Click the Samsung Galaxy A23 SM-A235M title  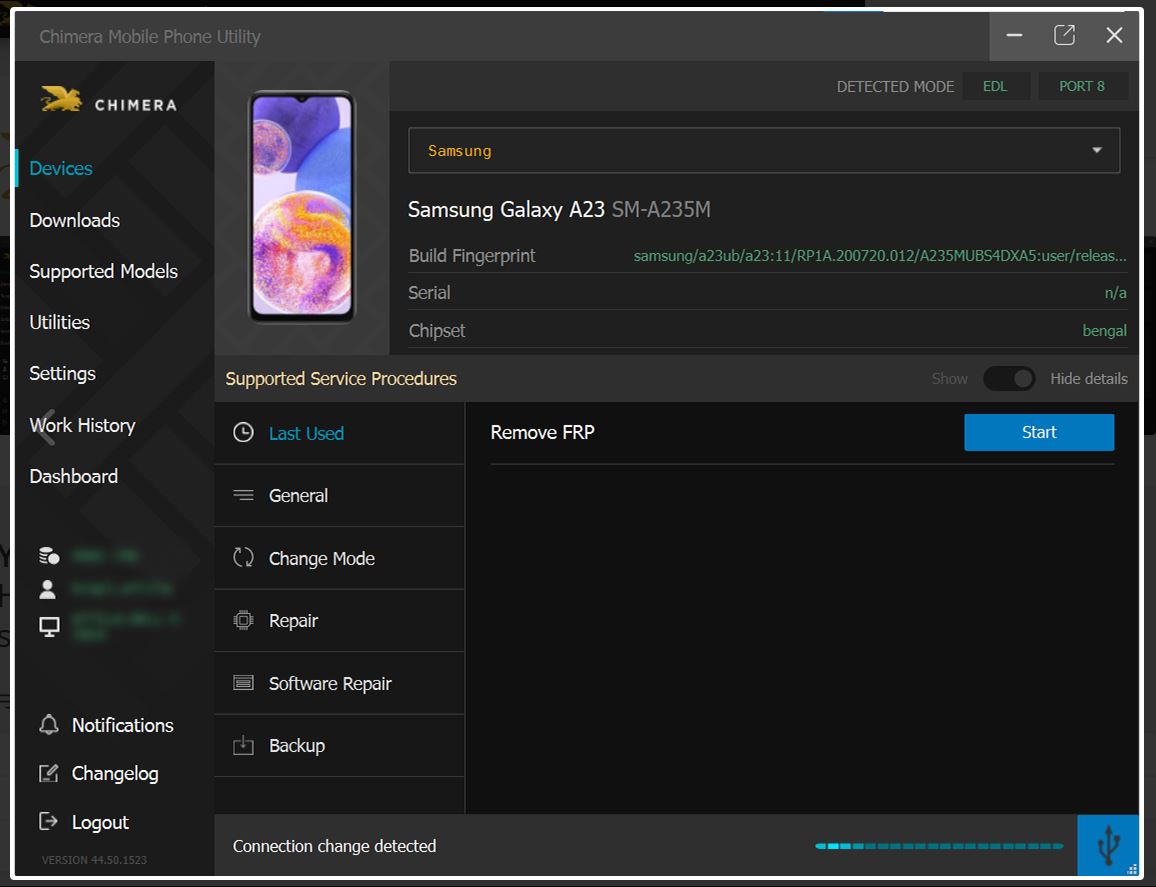(559, 209)
